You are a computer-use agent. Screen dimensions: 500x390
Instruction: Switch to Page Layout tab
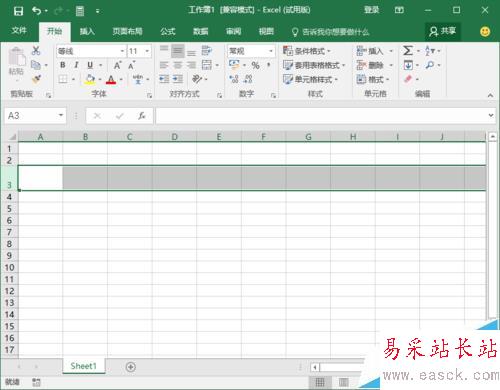(x=127, y=31)
